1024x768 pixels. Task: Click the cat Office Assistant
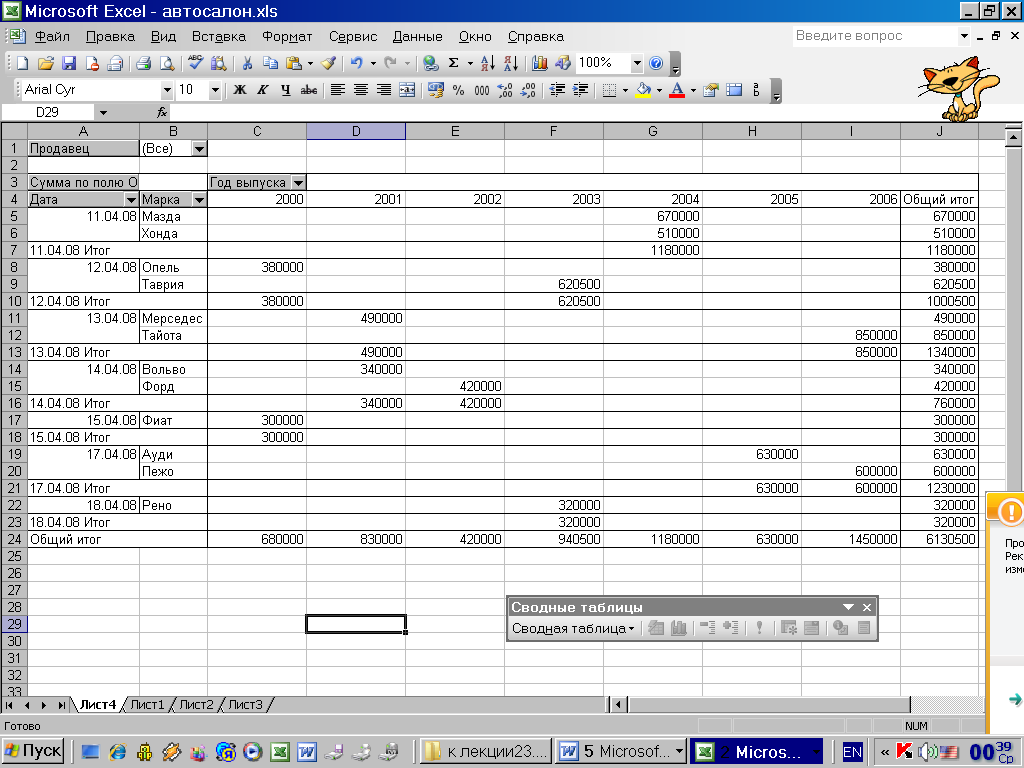tap(957, 88)
